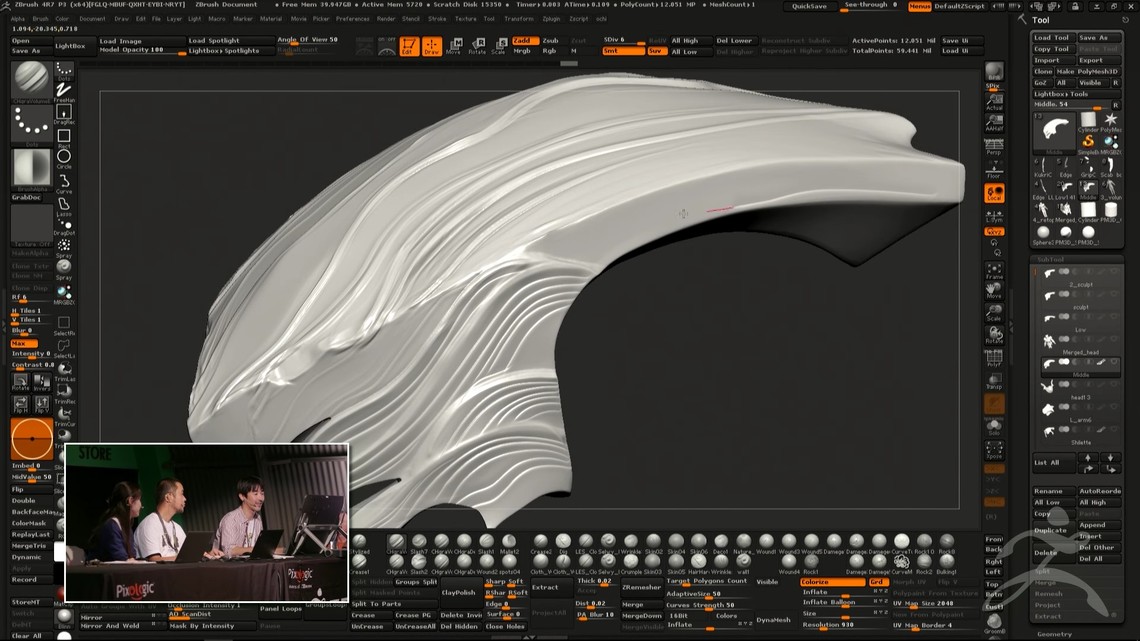Expand the Geometry section in Tool panel
The width and height of the screenshot is (1140, 641).
[1054, 634]
